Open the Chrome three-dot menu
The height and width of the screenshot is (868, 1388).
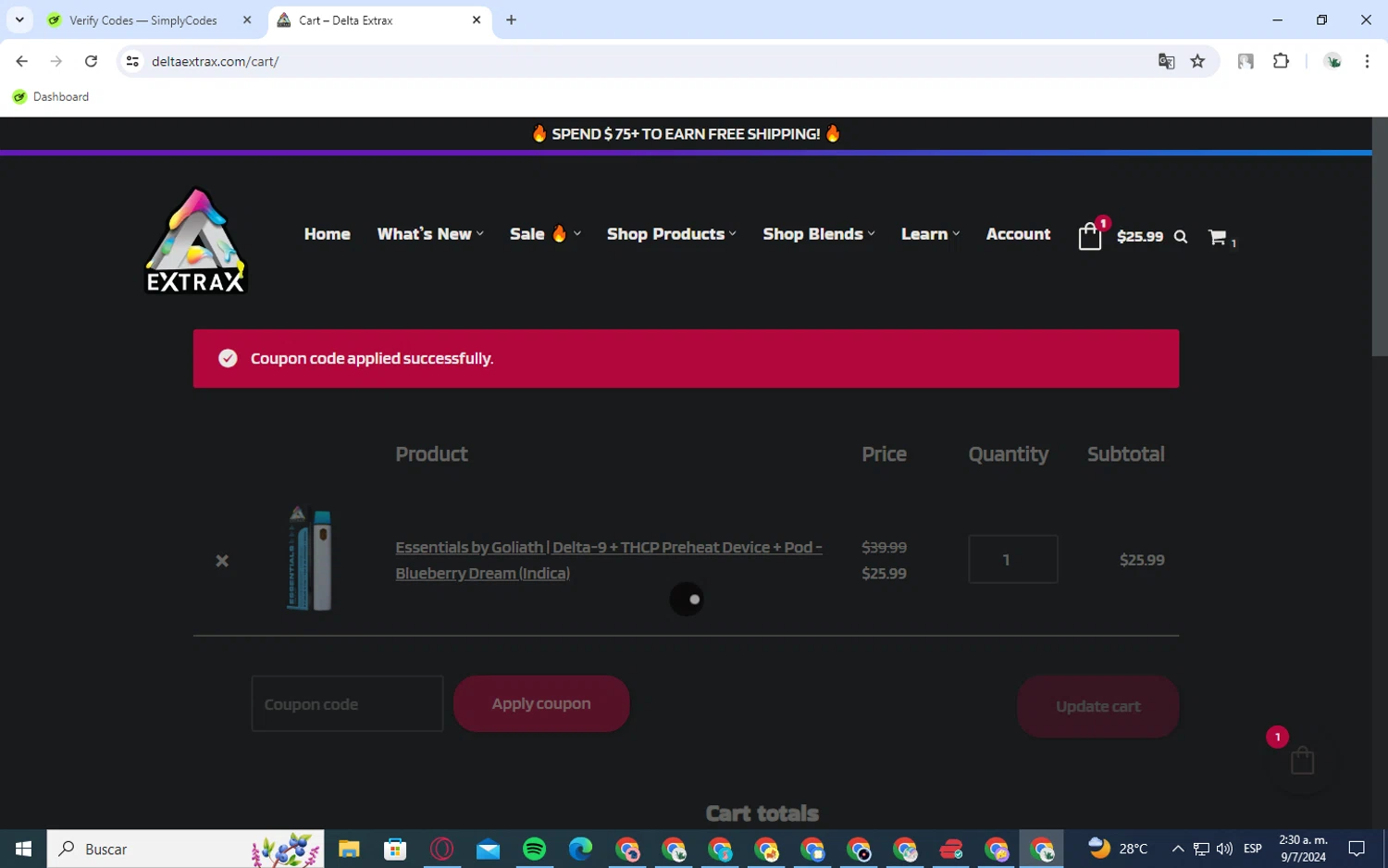pyautogui.click(x=1367, y=61)
